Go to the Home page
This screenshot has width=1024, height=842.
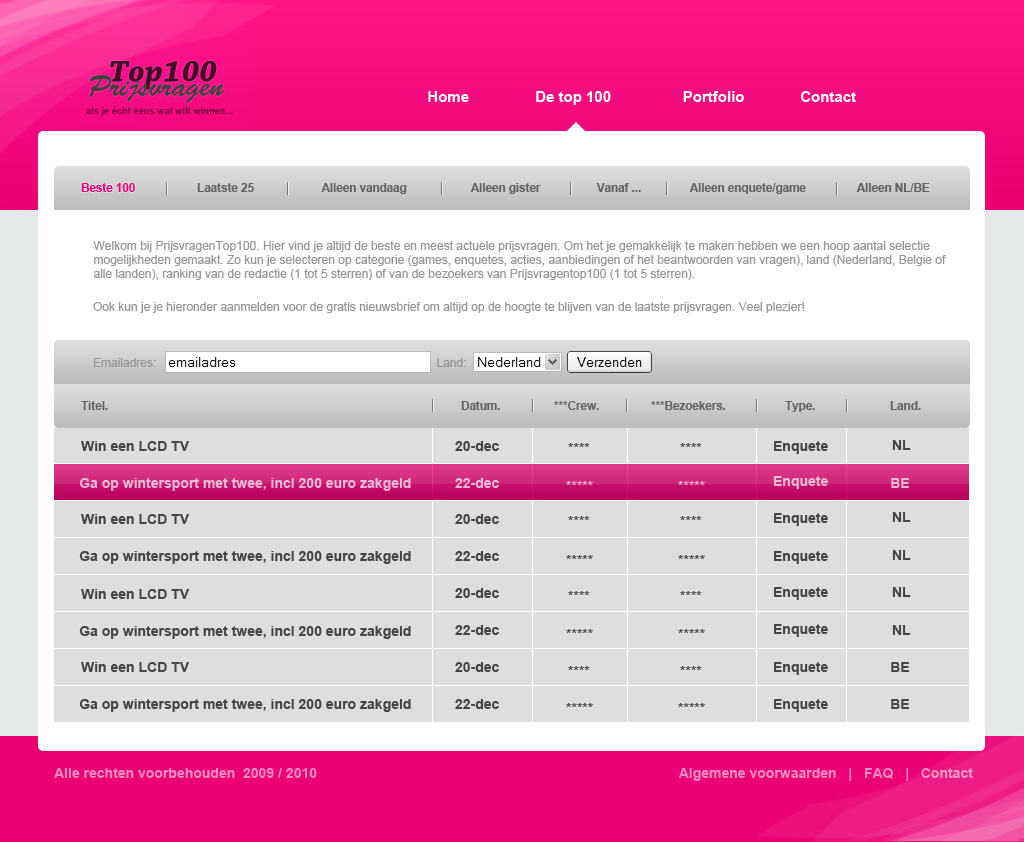[448, 97]
